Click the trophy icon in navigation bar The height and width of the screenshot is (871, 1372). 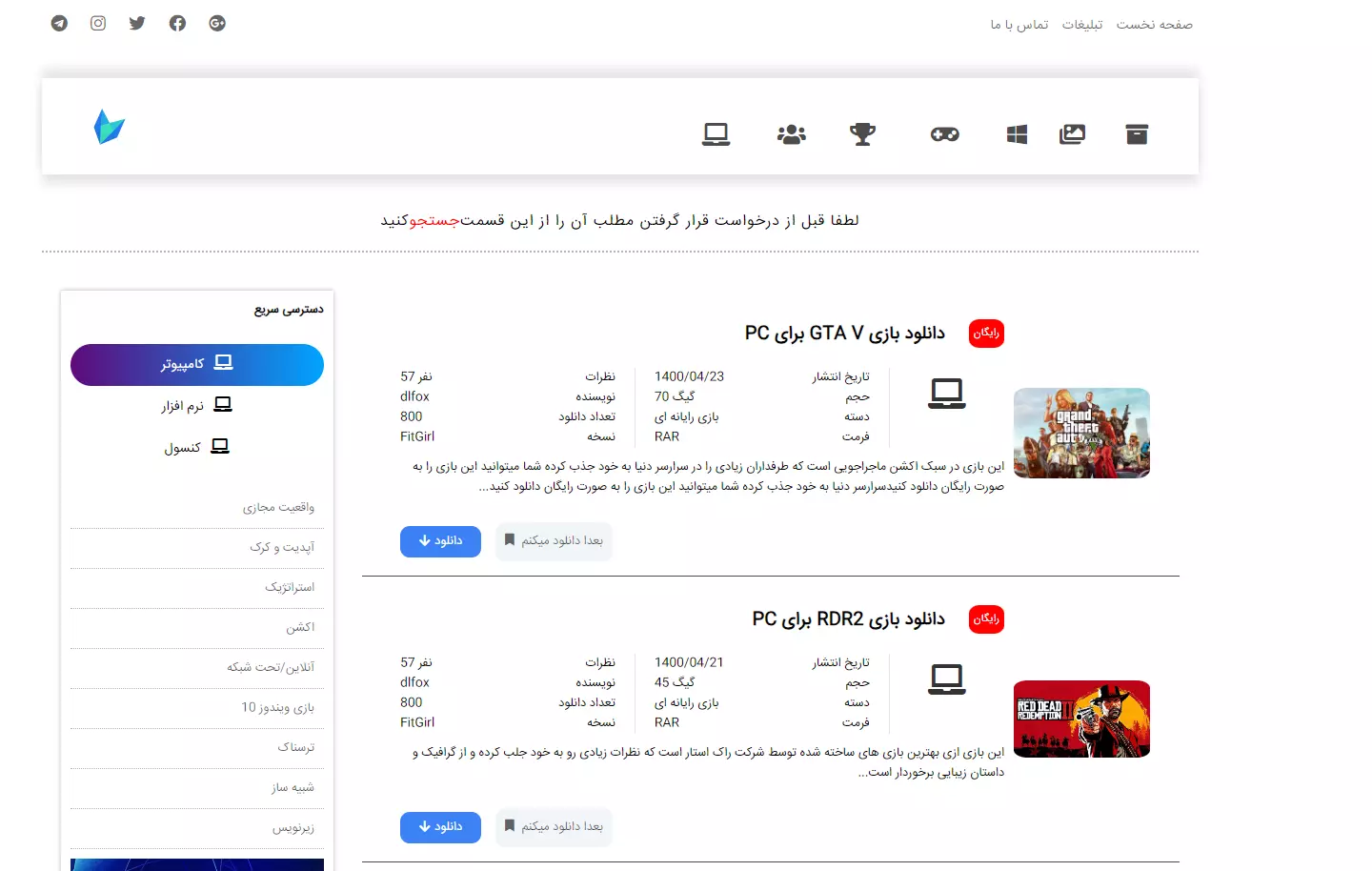point(862,134)
